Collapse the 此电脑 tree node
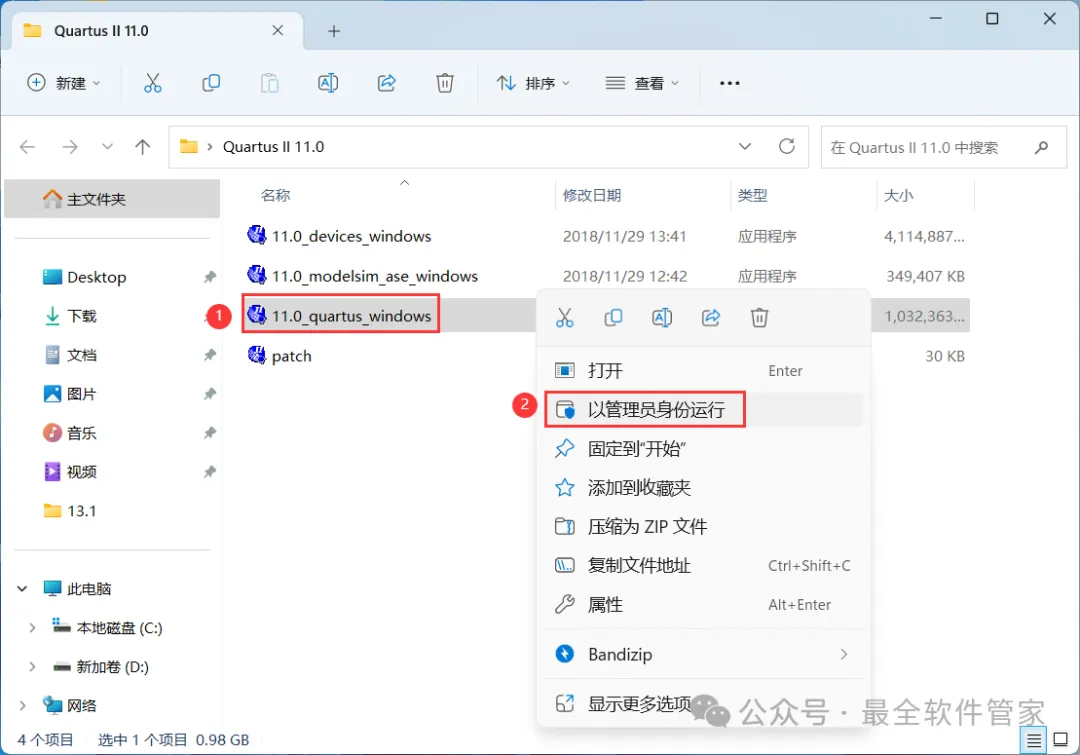Screen dimensions: 1080x755 (x=22, y=588)
